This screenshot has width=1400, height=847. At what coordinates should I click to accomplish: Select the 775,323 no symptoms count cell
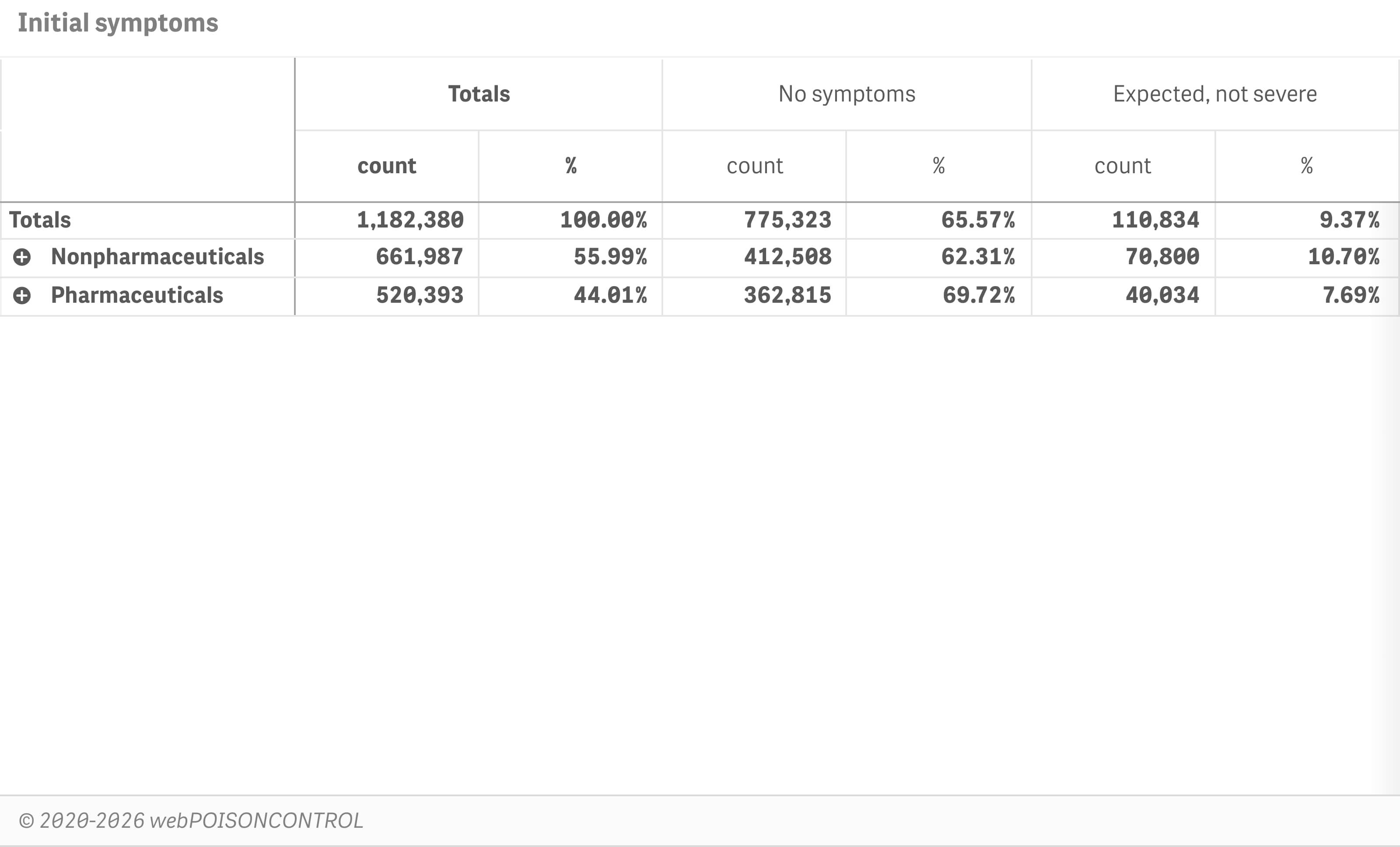coord(788,219)
